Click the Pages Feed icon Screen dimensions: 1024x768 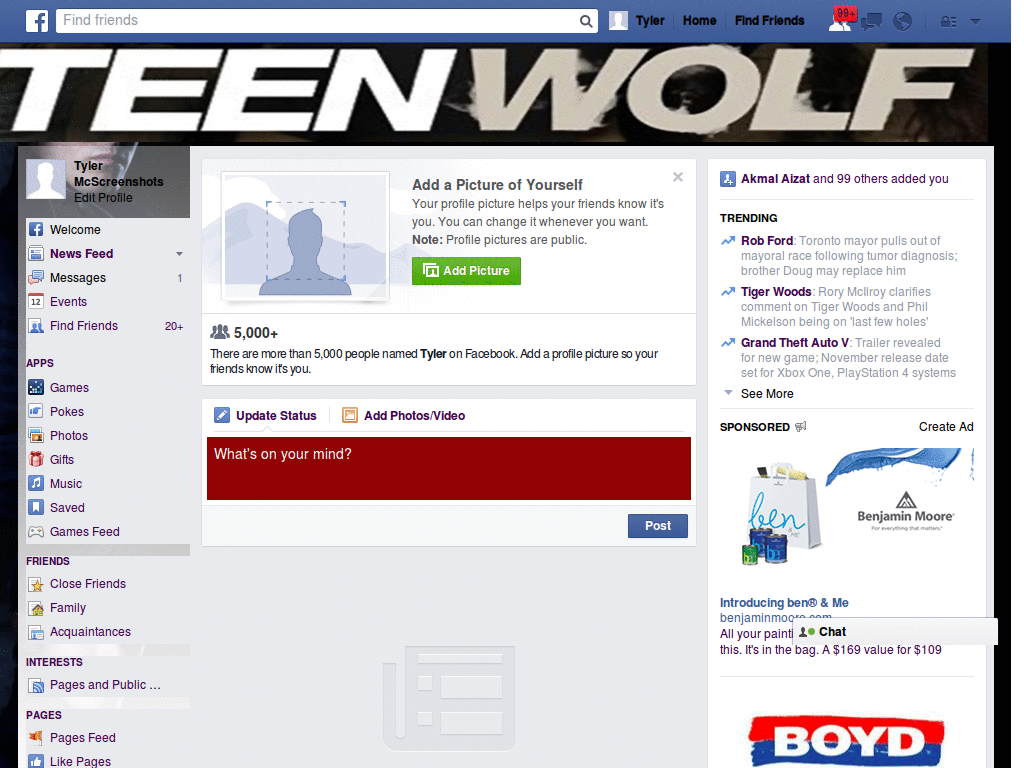click(x=36, y=737)
